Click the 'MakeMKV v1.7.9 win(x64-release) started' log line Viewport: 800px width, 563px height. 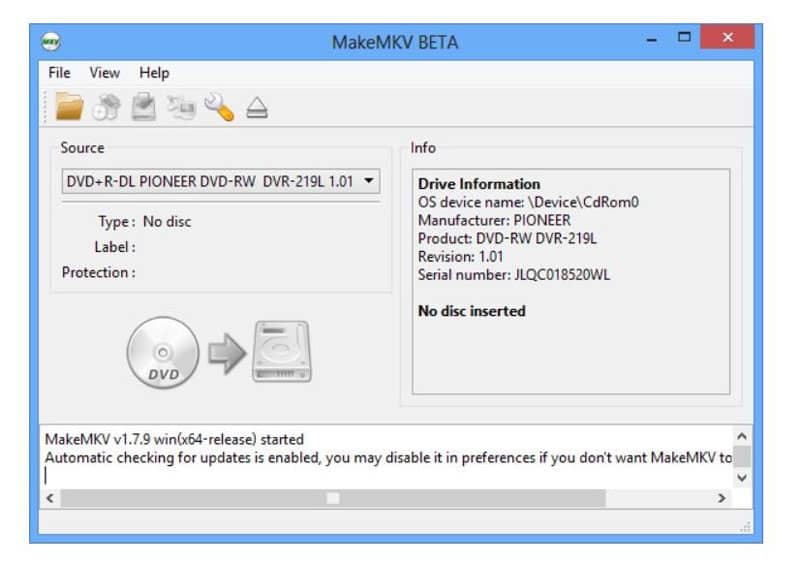pyautogui.click(x=174, y=439)
